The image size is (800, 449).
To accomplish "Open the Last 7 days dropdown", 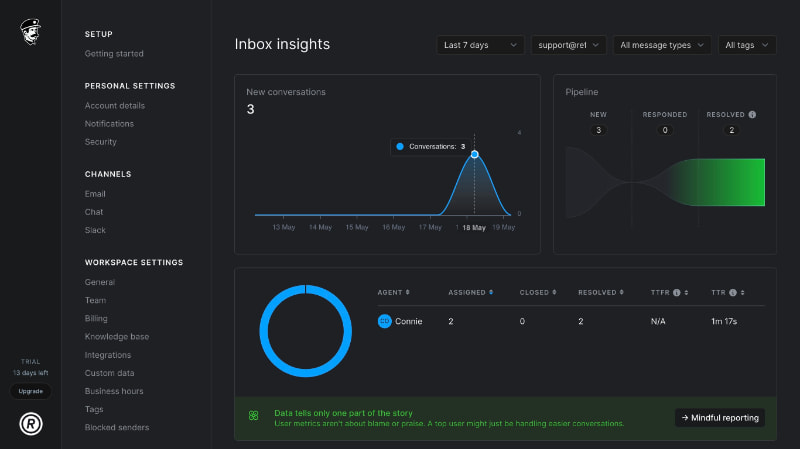I will [480, 45].
